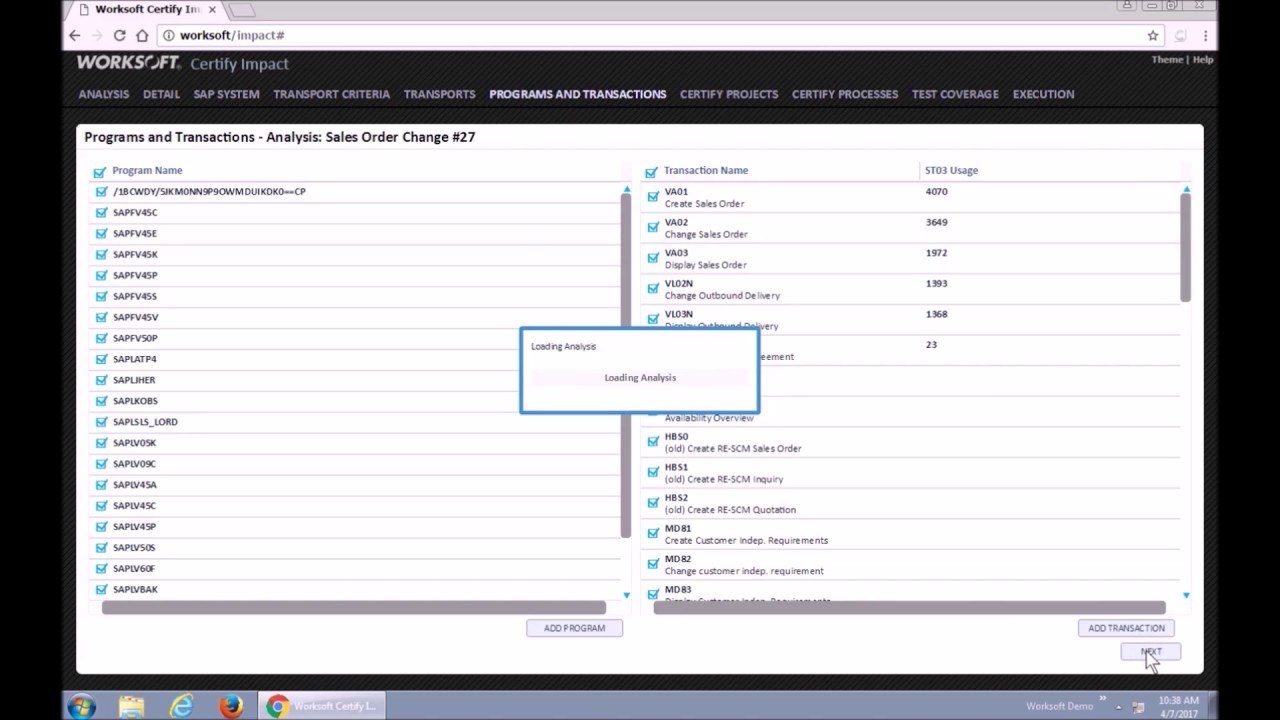
Task: Toggle the select-all Transaction Name checkbox
Action: click(651, 172)
